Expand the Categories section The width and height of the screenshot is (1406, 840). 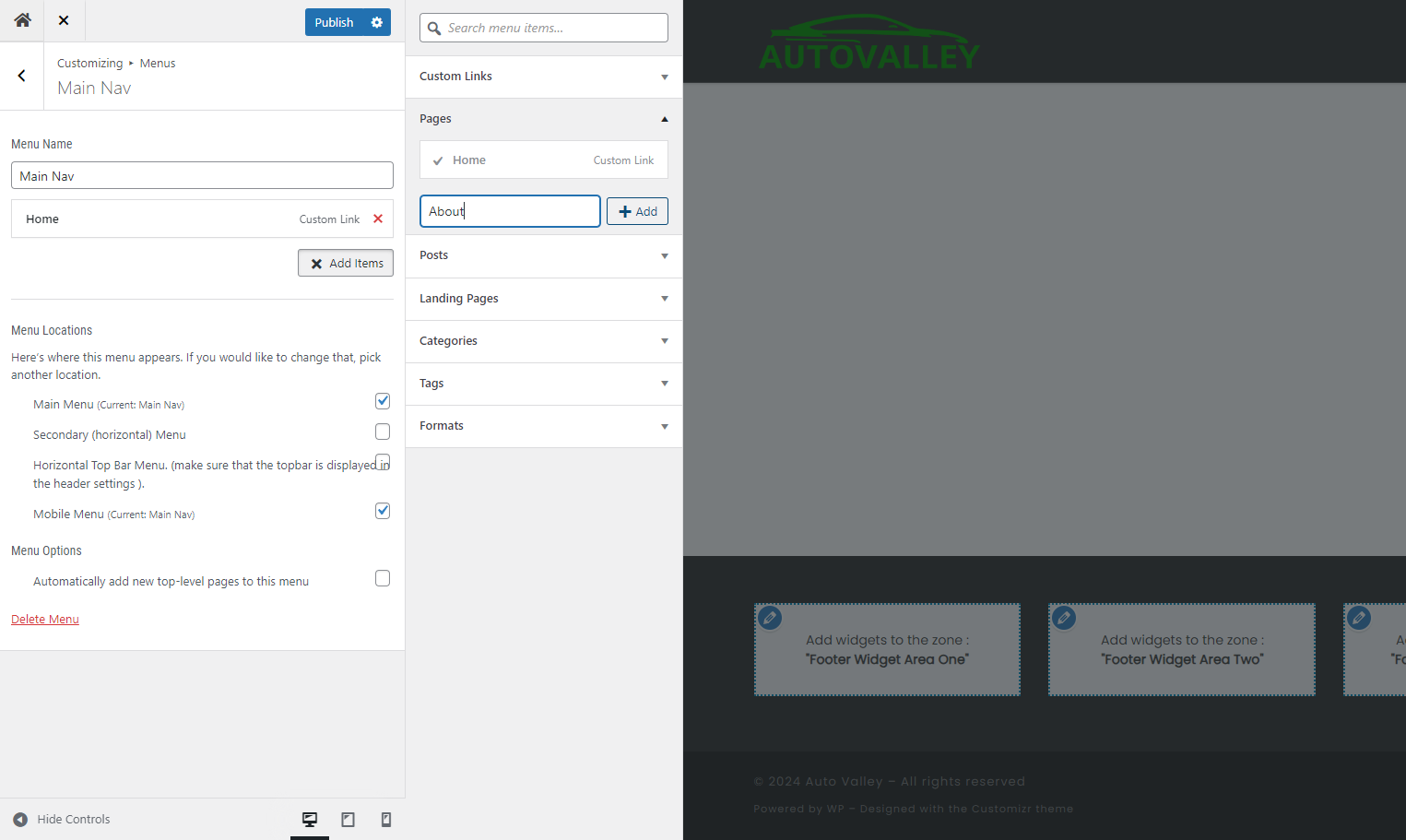click(x=544, y=341)
